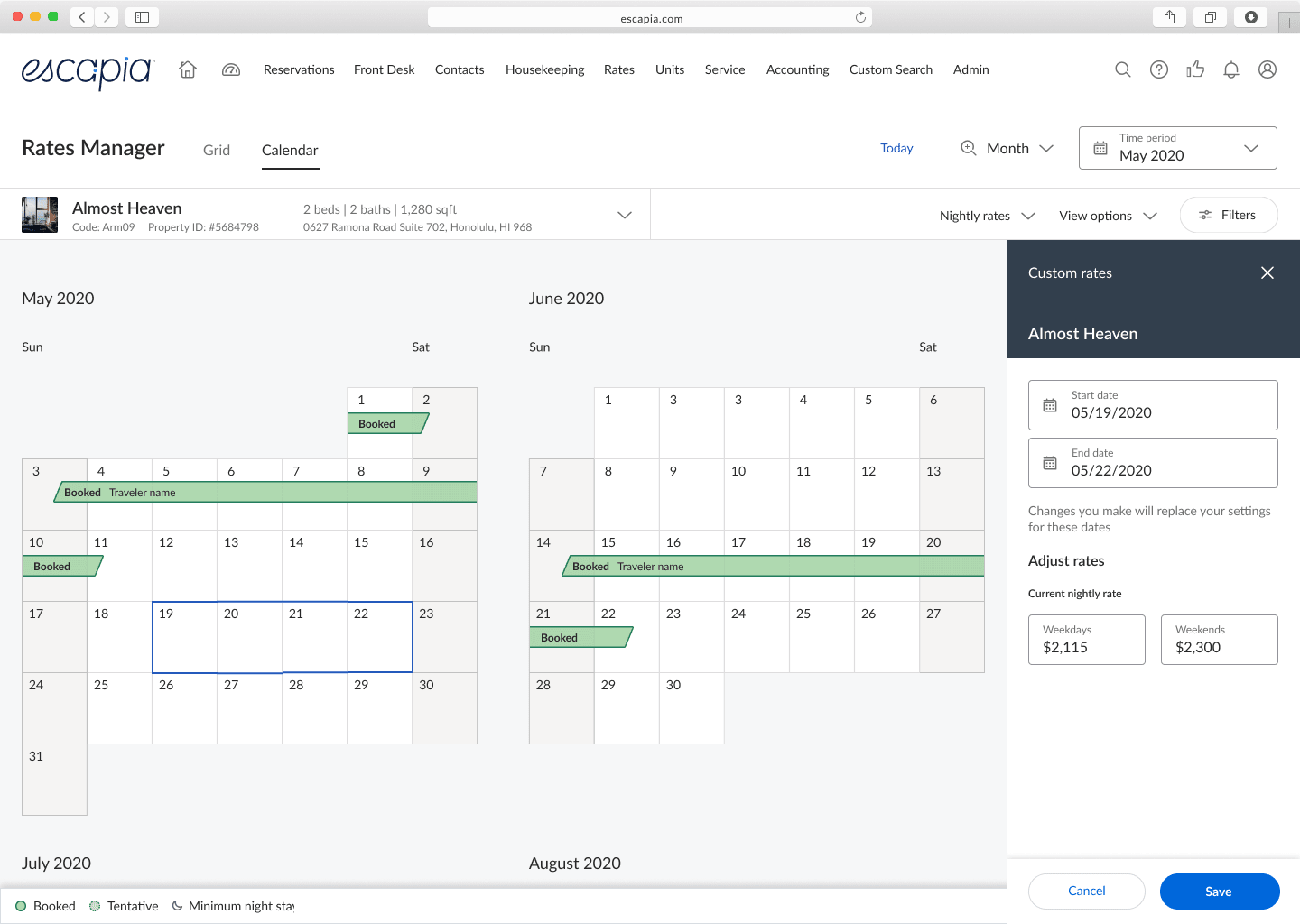Reload the page in address bar
This screenshot has height=924, width=1300.
click(860, 17)
